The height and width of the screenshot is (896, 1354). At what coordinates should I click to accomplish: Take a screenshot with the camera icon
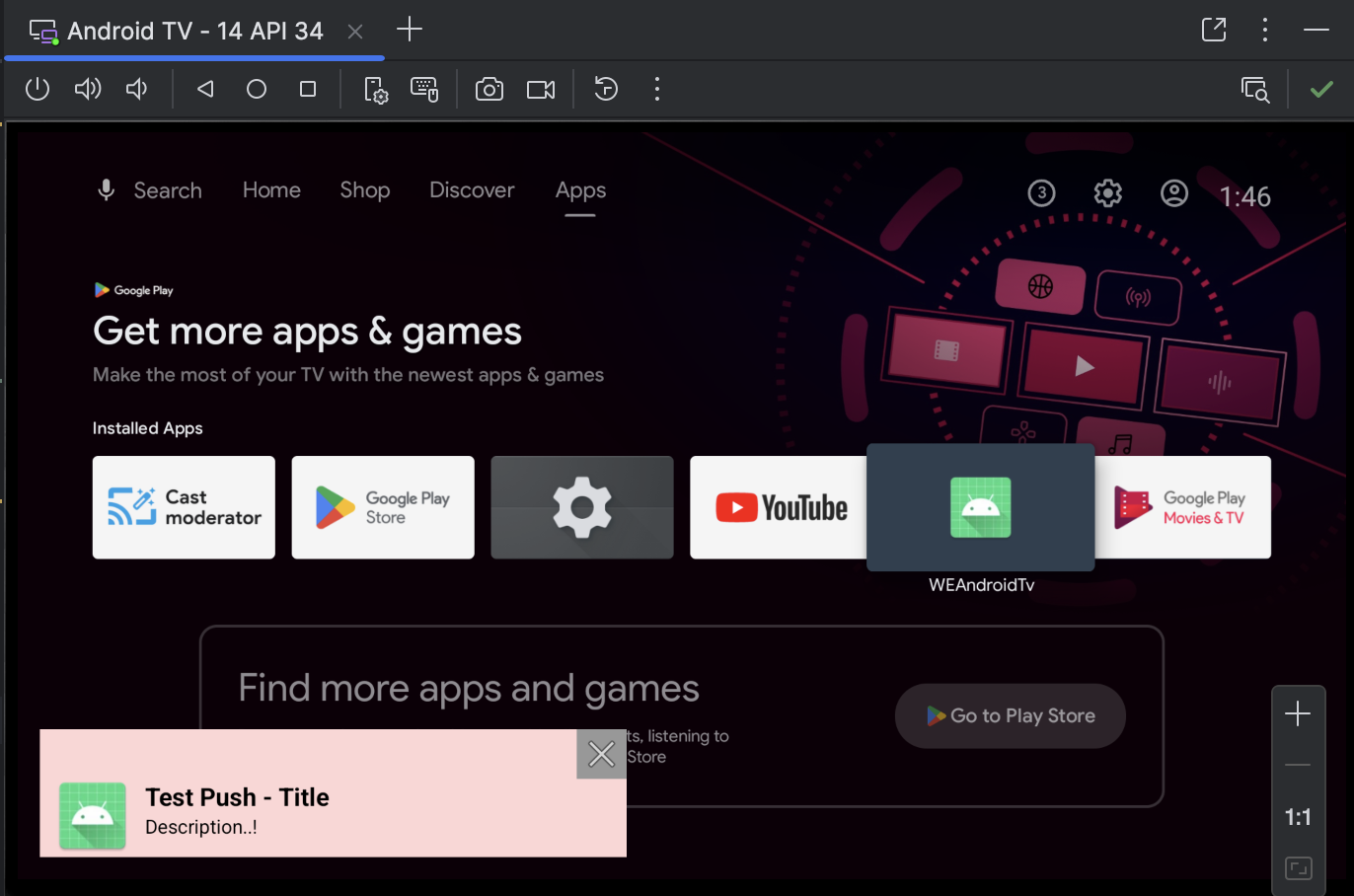[489, 90]
